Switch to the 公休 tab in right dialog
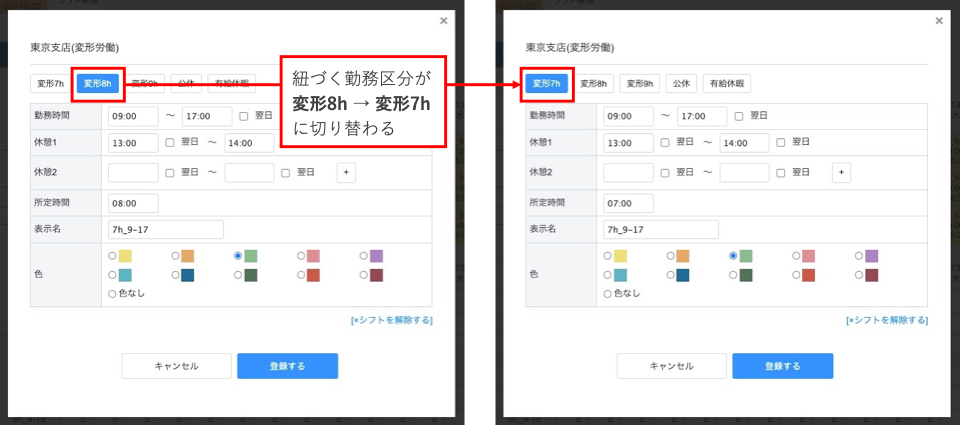960x425 pixels. click(679, 84)
